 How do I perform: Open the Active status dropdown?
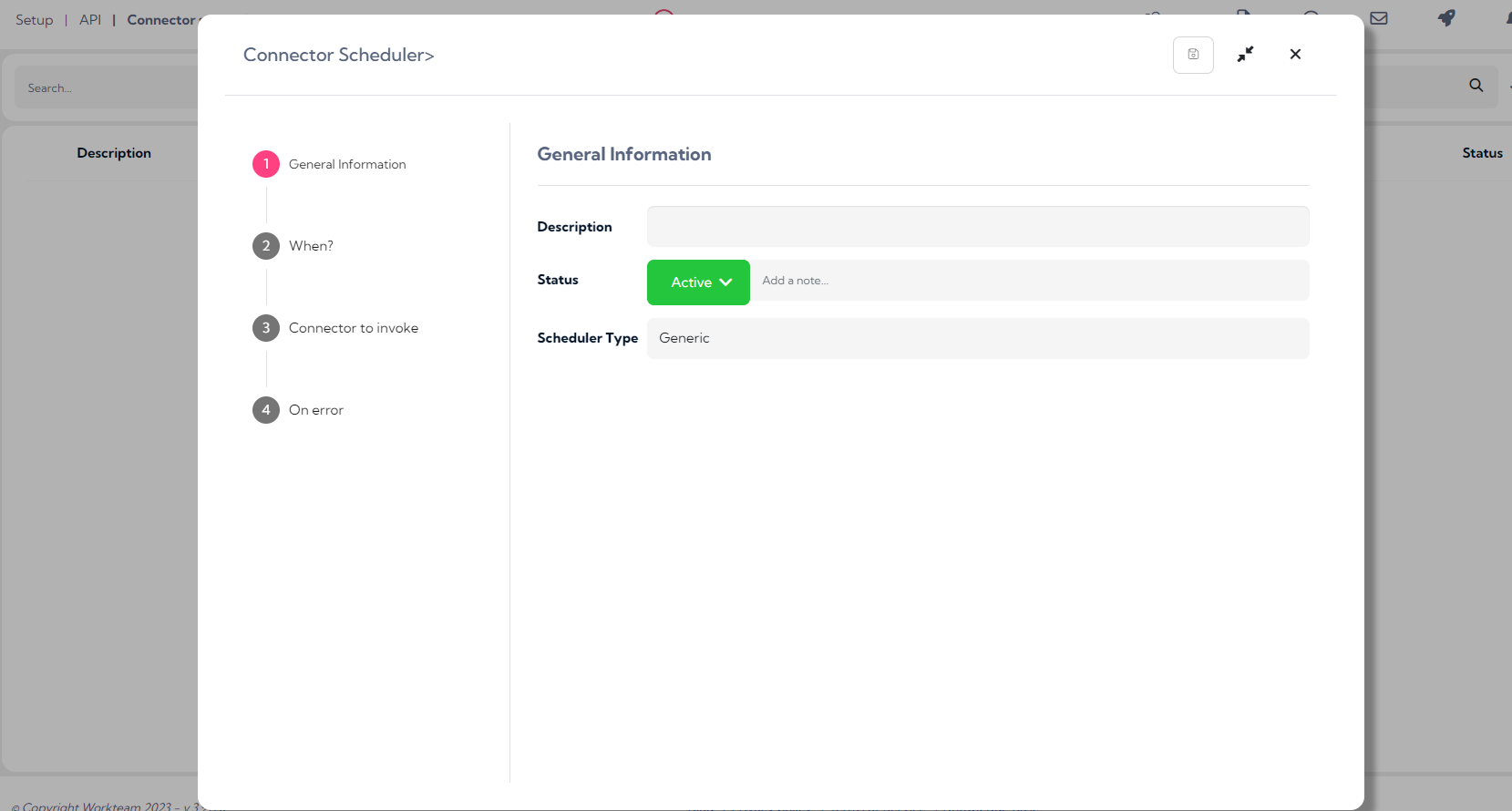click(698, 282)
